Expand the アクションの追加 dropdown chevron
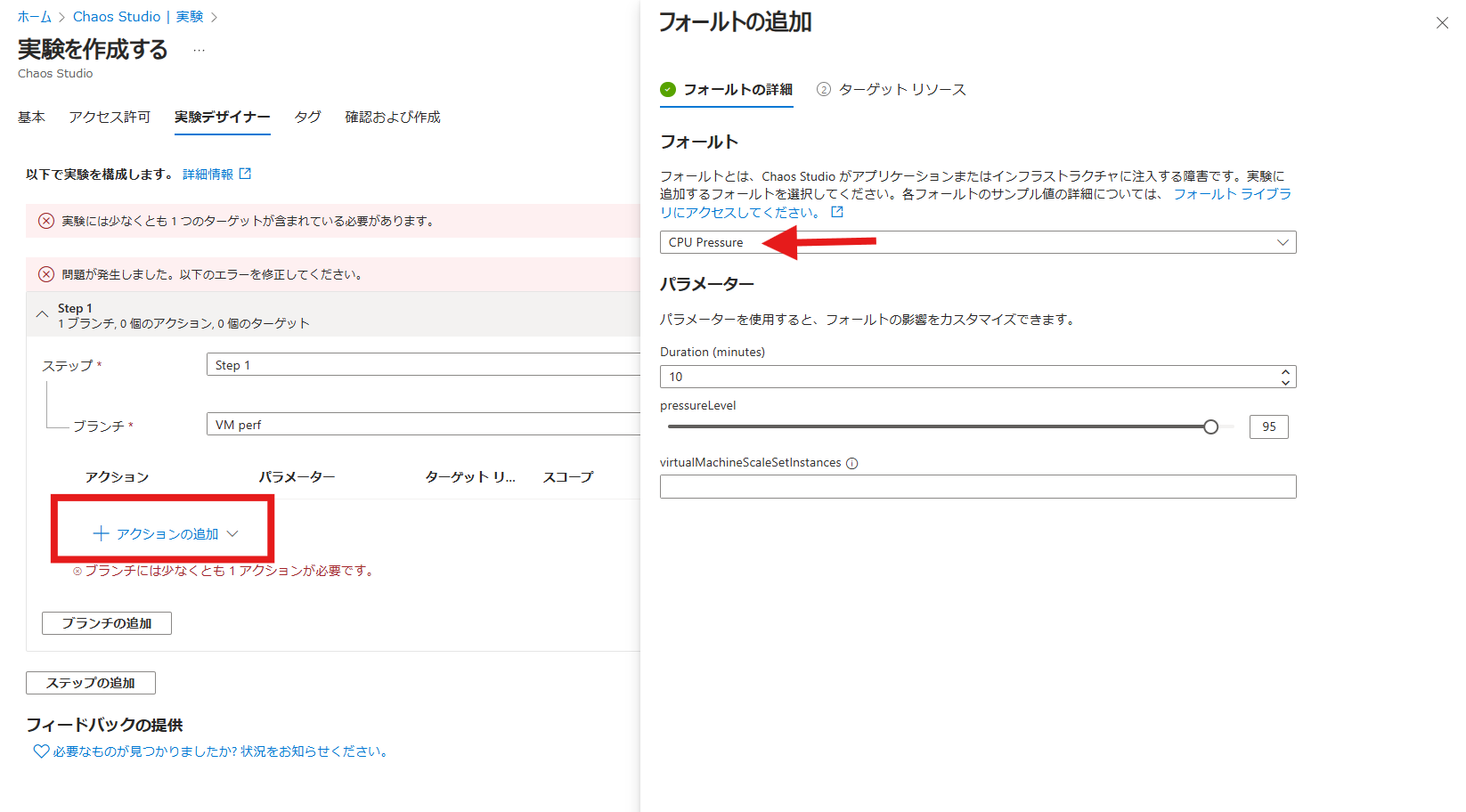The height and width of the screenshot is (812, 1466). tap(232, 533)
